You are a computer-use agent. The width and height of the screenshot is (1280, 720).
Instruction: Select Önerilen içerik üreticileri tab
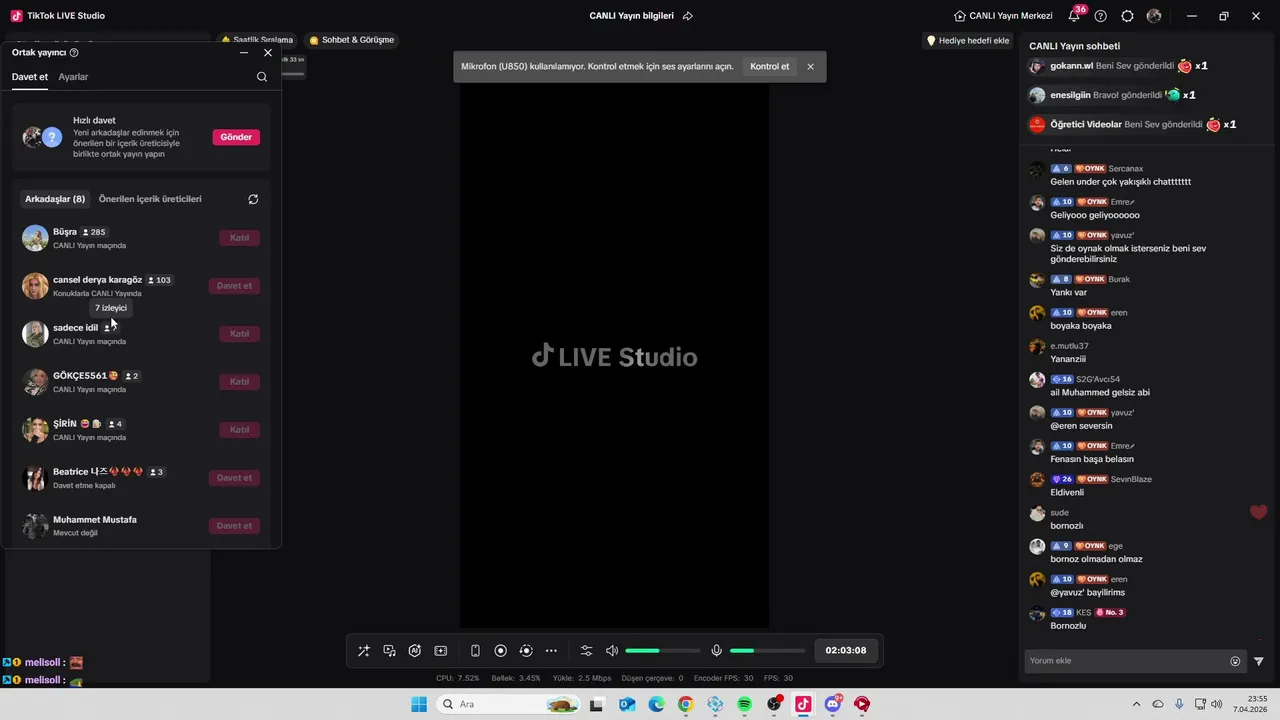(150, 199)
